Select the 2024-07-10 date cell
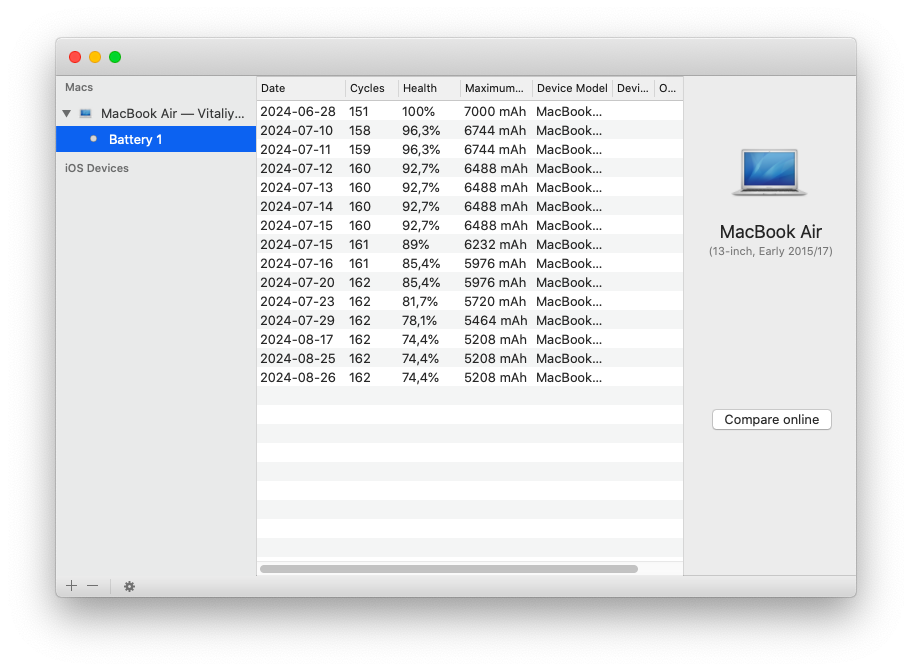The width and height of the screenshot is (912, 671). point(297,130)
